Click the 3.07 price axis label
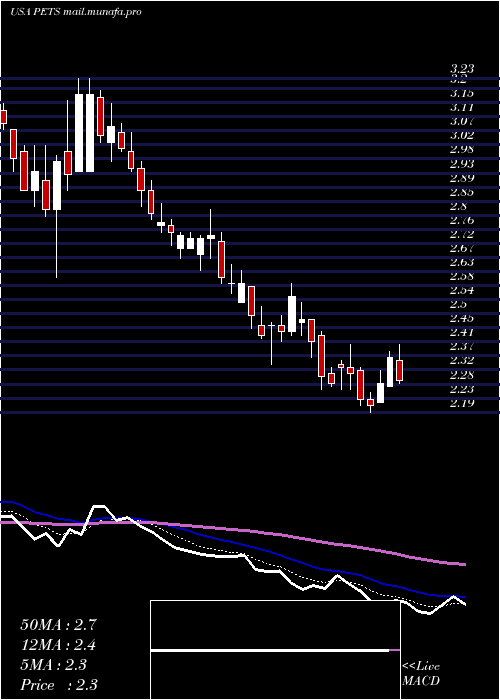Viewport: 500px width, 700px height. (462, 121)
